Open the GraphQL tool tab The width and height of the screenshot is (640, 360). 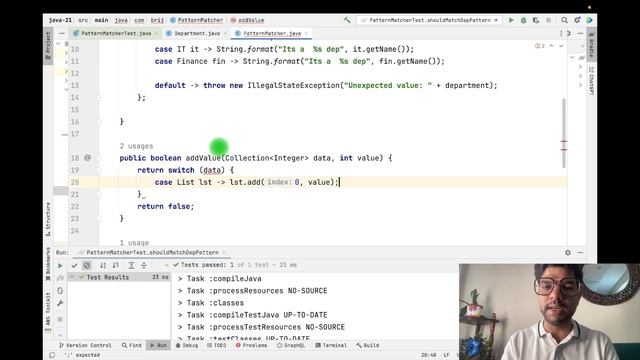pos(291,345)
